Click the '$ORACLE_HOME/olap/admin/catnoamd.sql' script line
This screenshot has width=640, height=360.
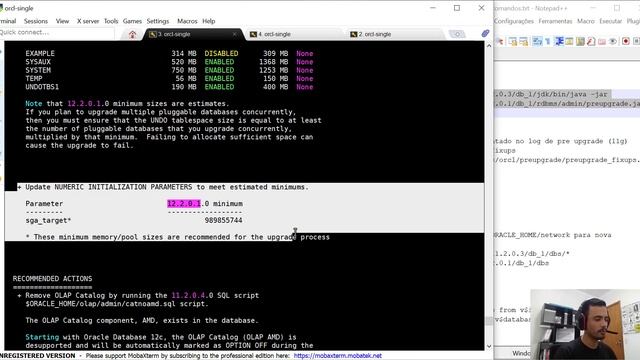coord(117,304)
